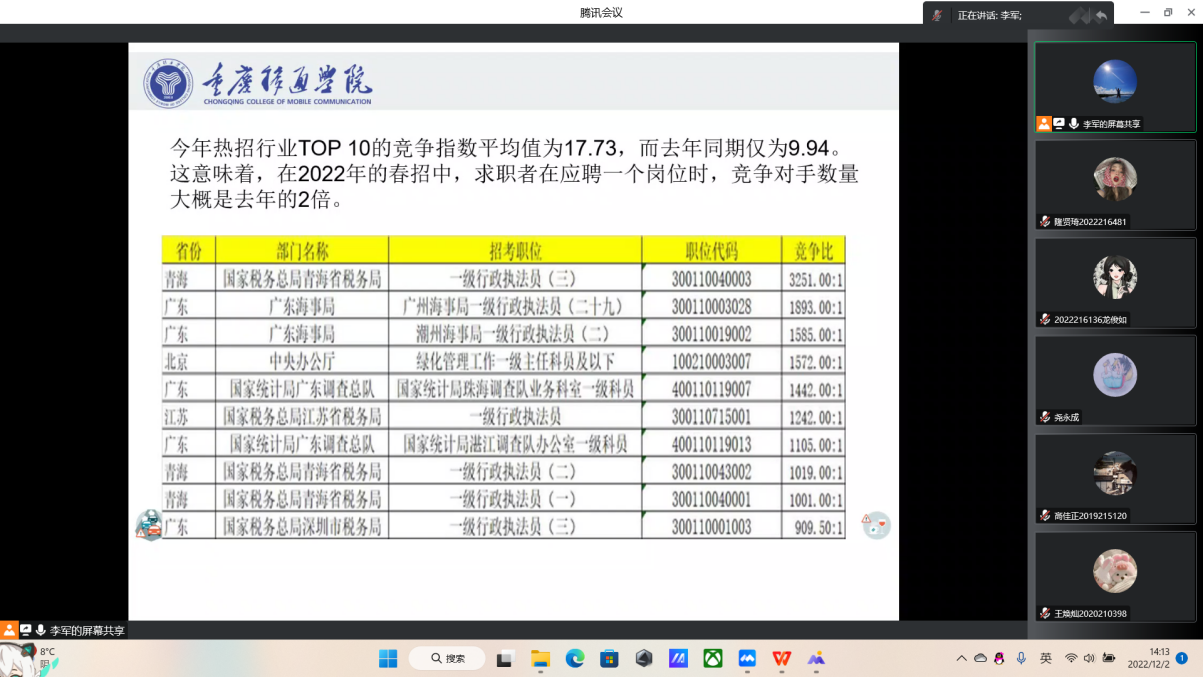Open Microsoft Edge from the taskbar

(575, 658)
